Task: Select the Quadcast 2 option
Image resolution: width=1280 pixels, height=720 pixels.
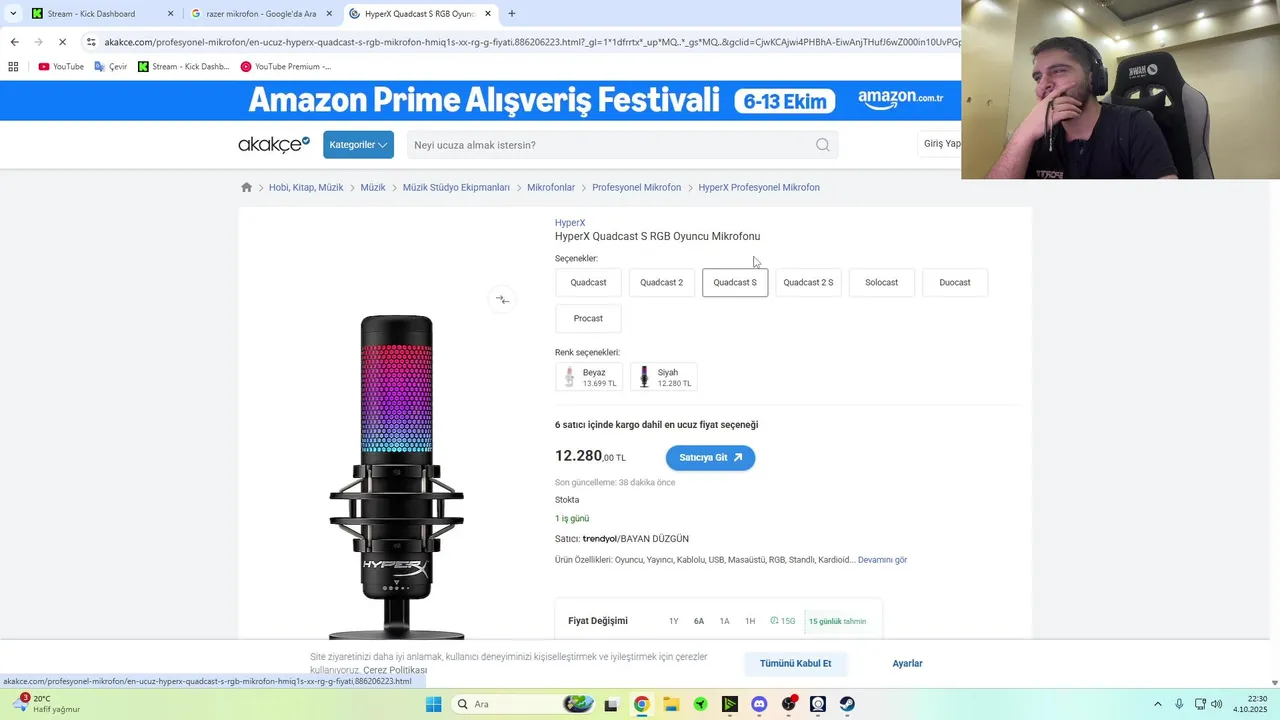Action: click(661, 282)
